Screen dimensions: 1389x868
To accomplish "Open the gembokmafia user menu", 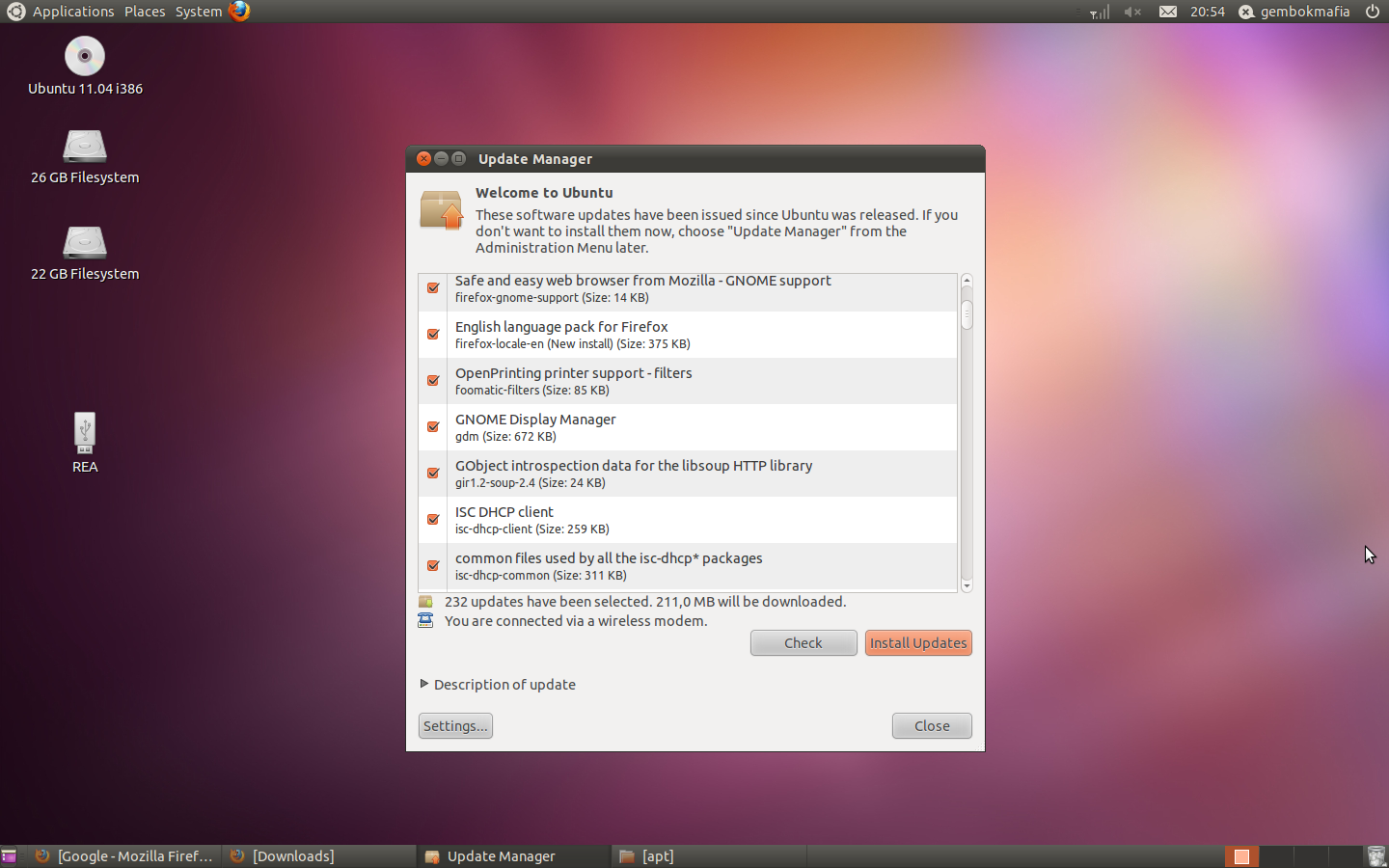I will click(1294, 12).
